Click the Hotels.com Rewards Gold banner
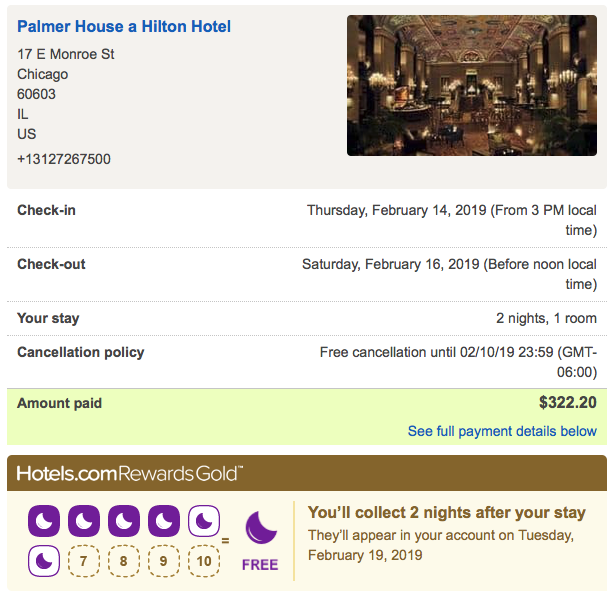Image resolution: width=612 pixels, height=601 pixels. pos(130,473)
